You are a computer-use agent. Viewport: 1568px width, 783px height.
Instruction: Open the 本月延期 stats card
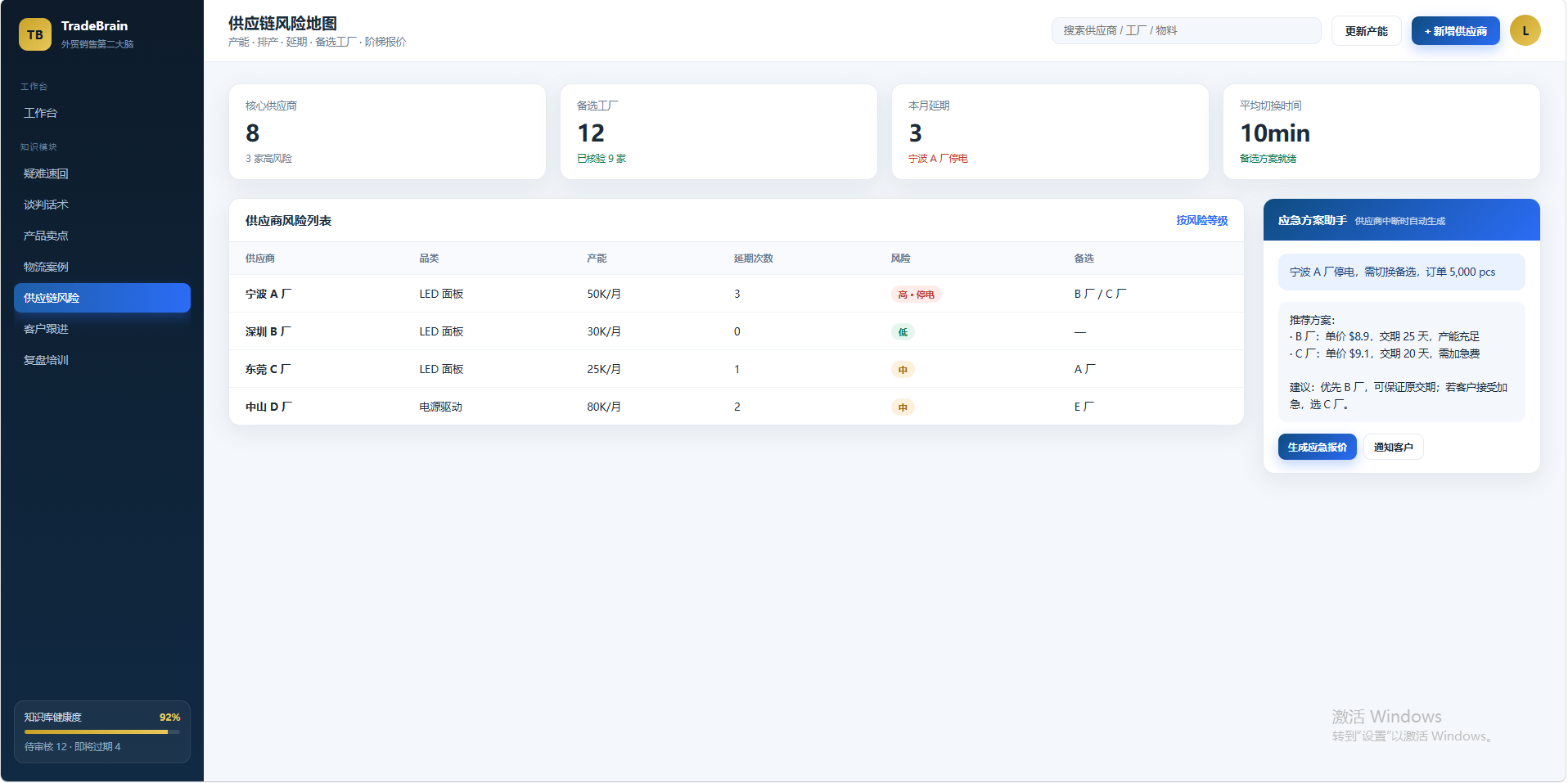click(x=1050, y=132)
